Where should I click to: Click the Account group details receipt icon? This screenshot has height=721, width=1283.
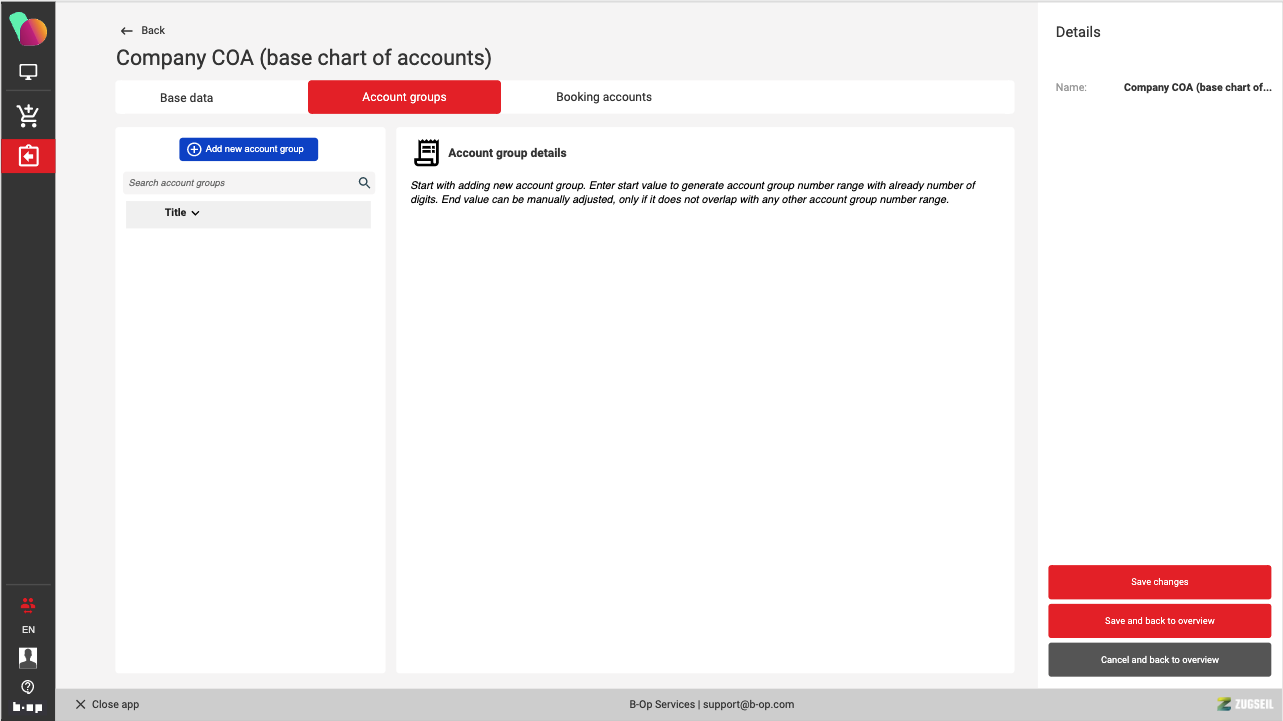click(x=427, y=153)
